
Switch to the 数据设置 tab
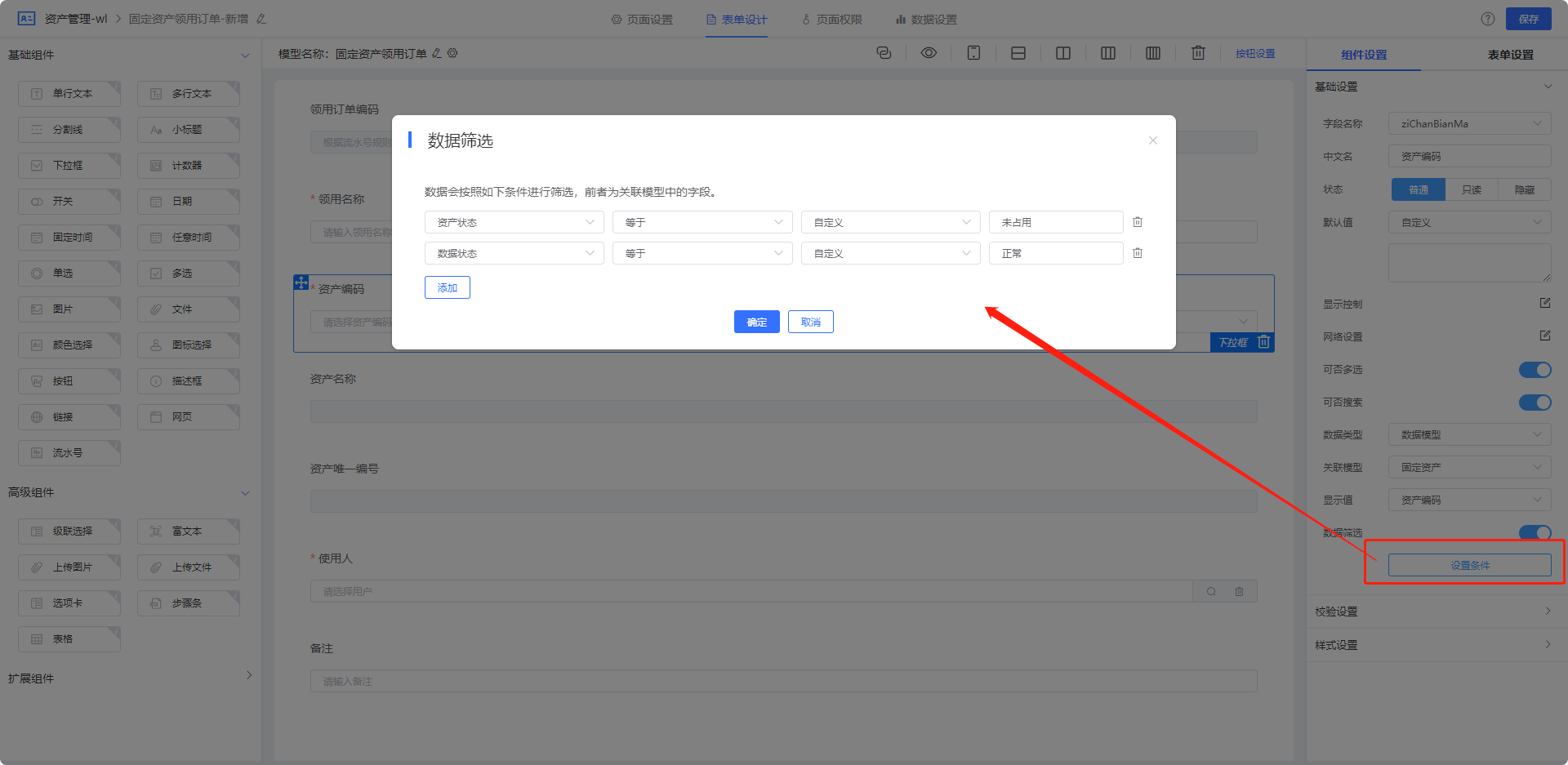tap(926, 19)
